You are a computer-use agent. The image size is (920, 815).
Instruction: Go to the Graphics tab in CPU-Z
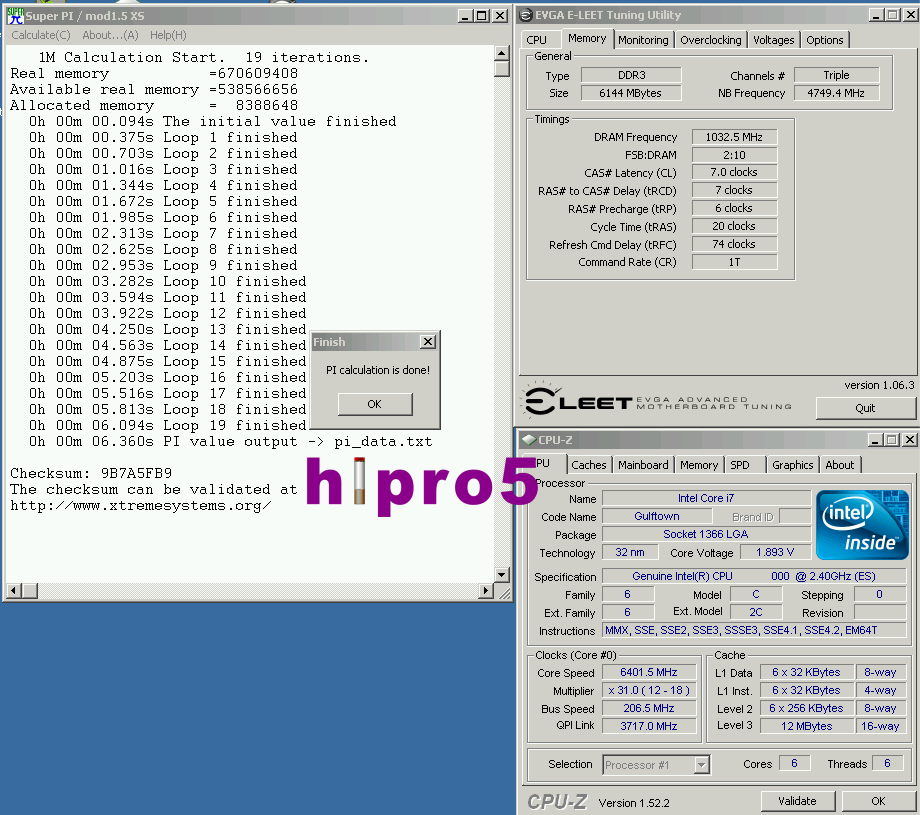point(793,465)
